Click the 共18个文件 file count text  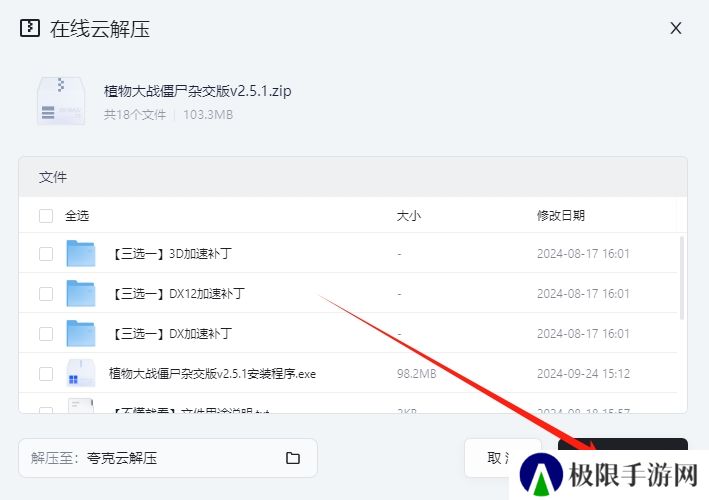tap(135, 115)
